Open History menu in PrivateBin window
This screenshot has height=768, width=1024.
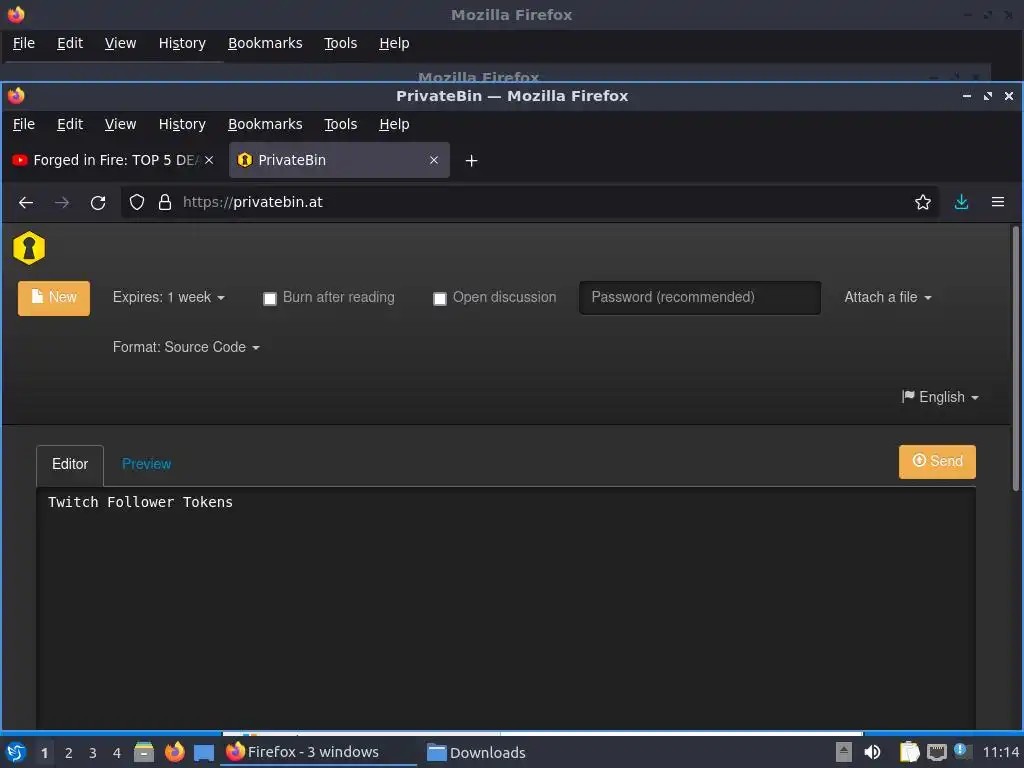(x=182, y=124)
